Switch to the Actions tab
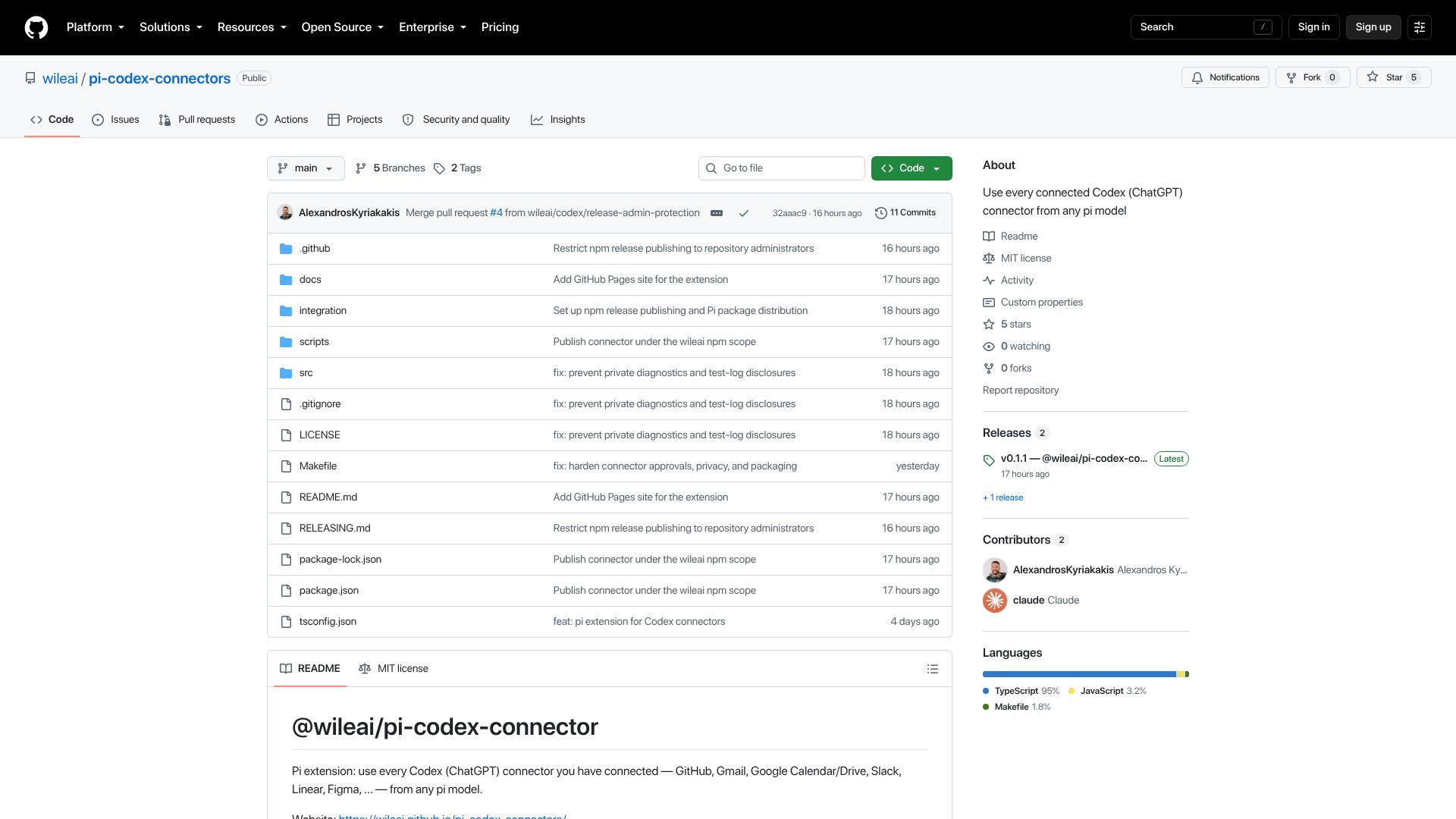This screenshot has height=819, width=1456. pyautogui.click(x=282, y=120)
